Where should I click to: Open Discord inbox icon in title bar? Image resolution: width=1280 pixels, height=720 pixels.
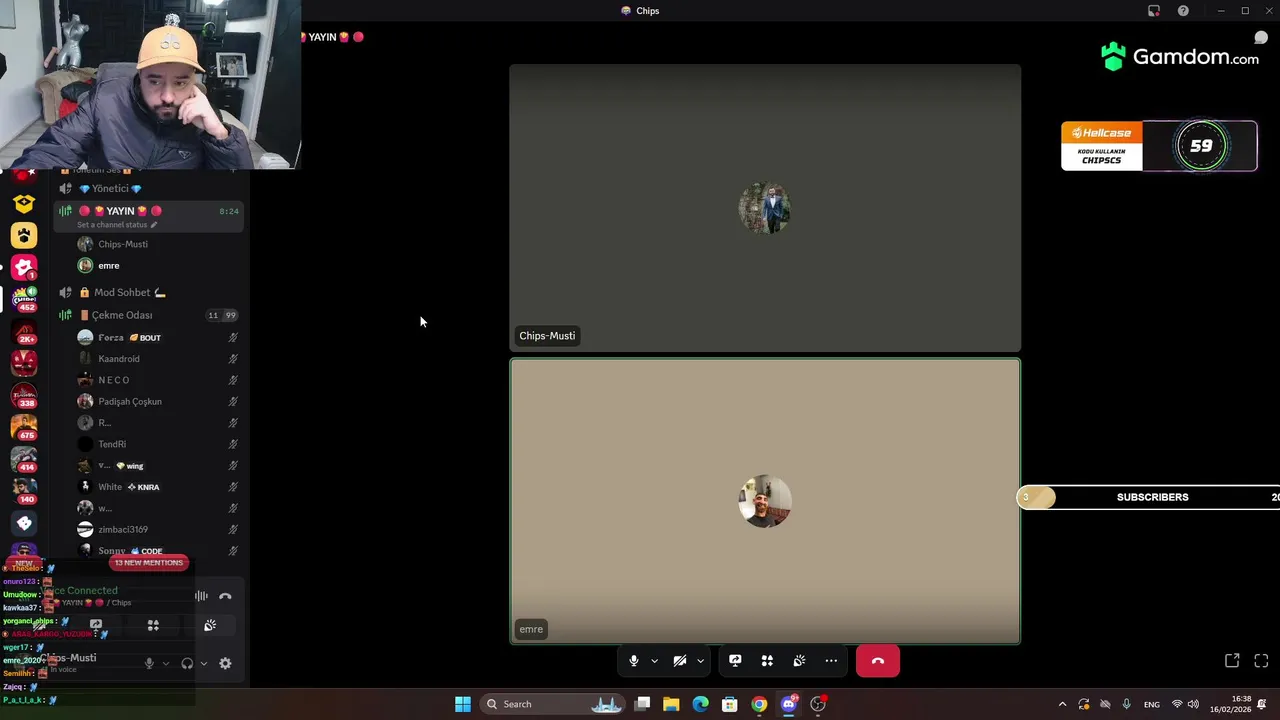pyautogui.click(x=1154, y=11)
